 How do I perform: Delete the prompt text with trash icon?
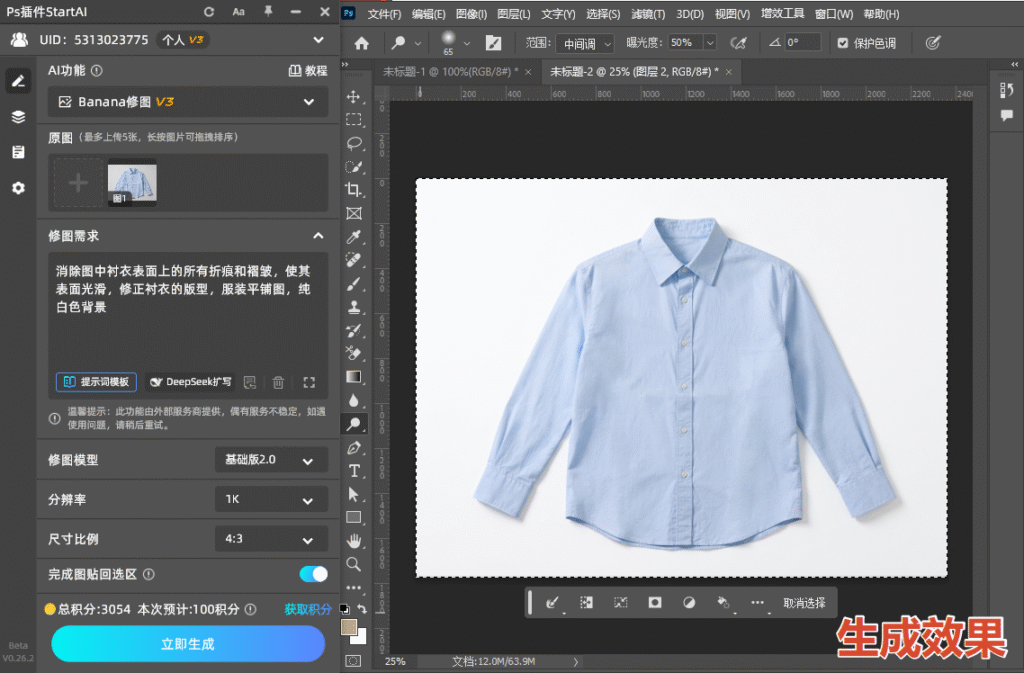pyautogui.click(x=278, y=383)
